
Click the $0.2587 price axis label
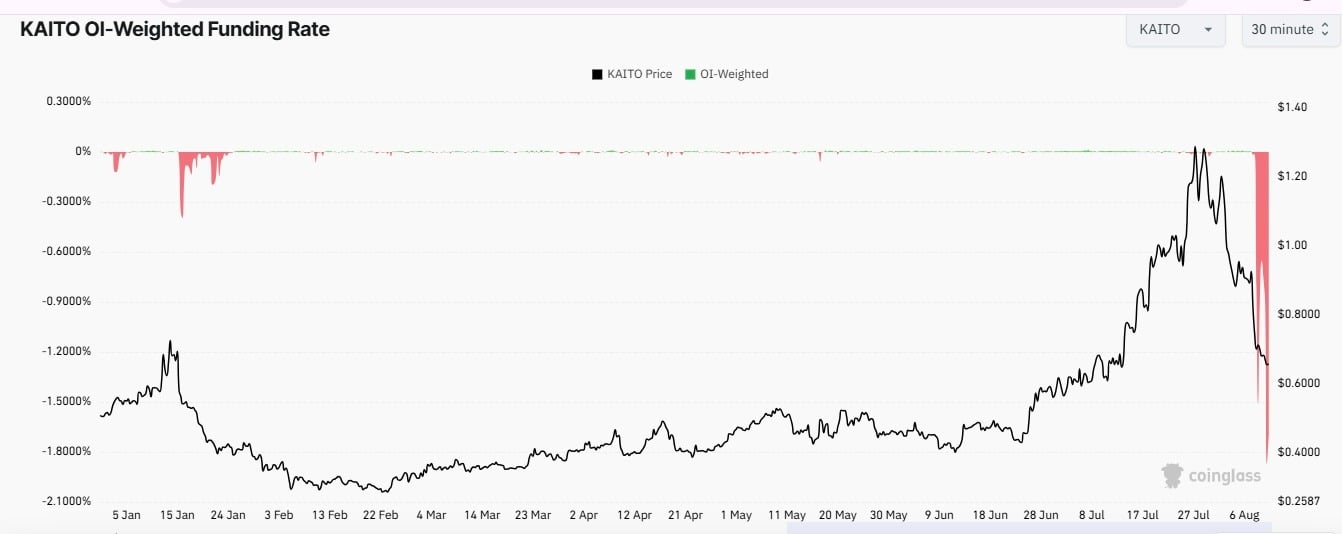tap(1299, 502)
